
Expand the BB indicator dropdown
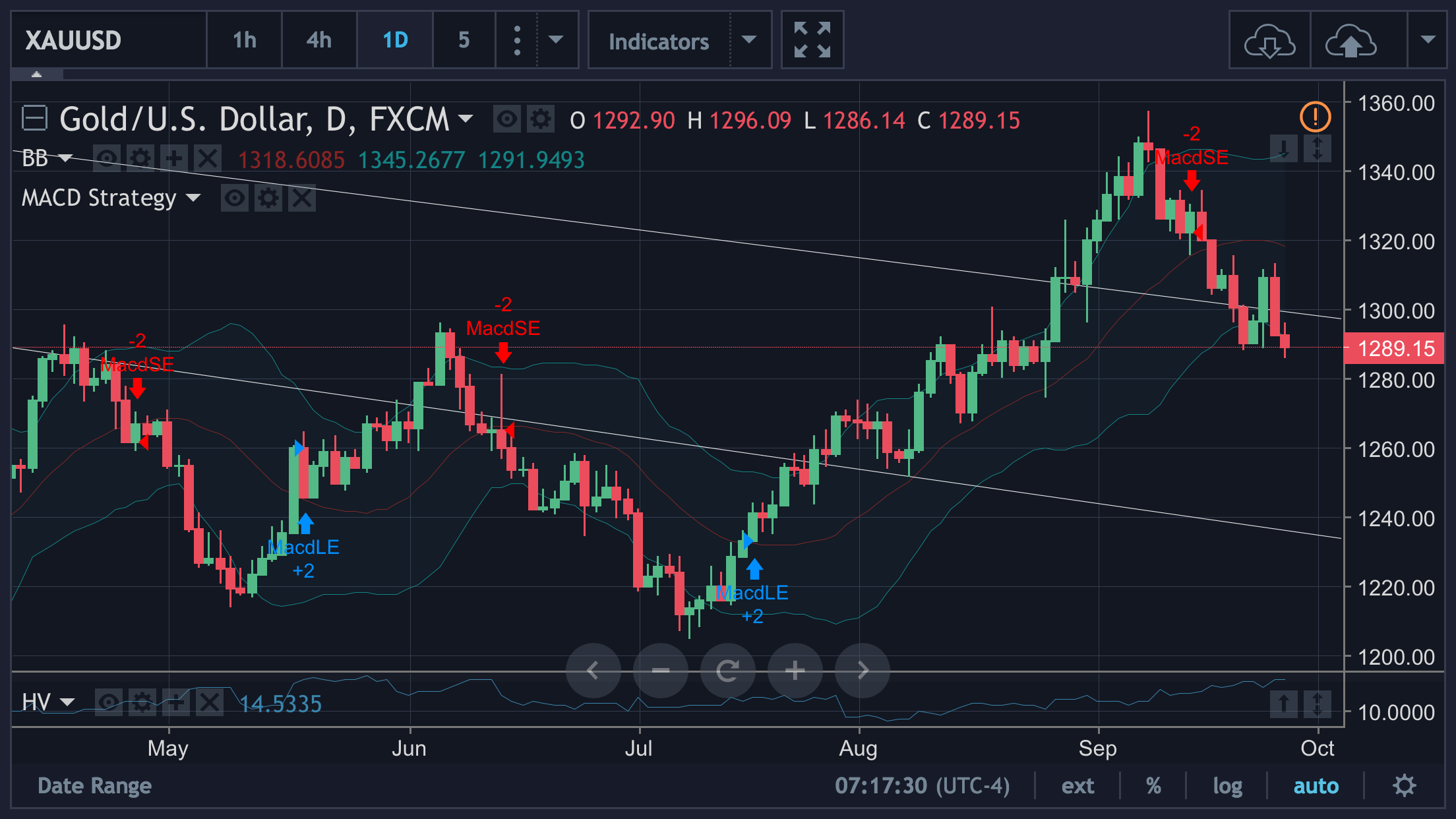click(65, 158)
